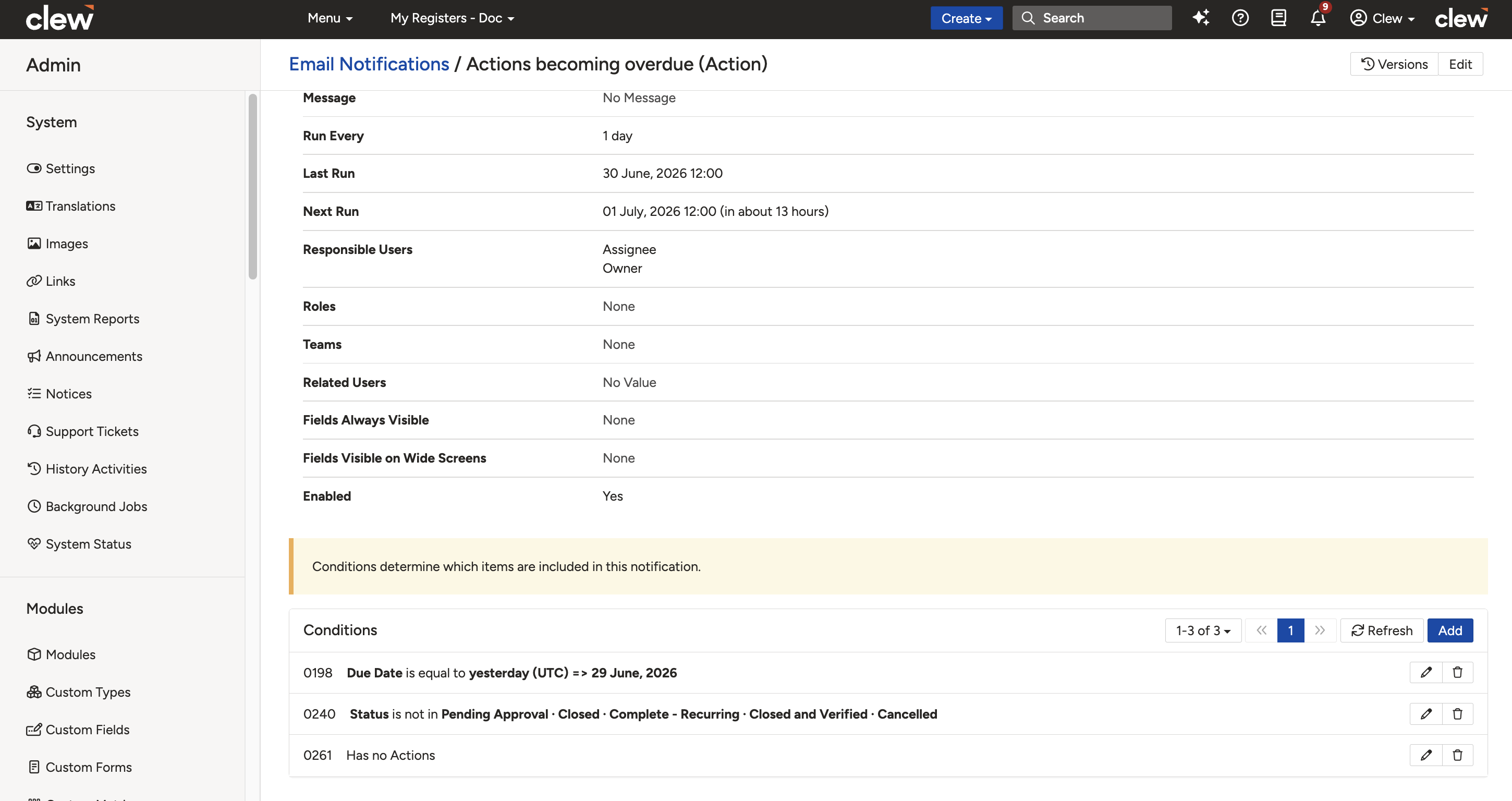The image size is (1512, 801).
Task: Open Images in the sidebar
Action: [57, 244]
